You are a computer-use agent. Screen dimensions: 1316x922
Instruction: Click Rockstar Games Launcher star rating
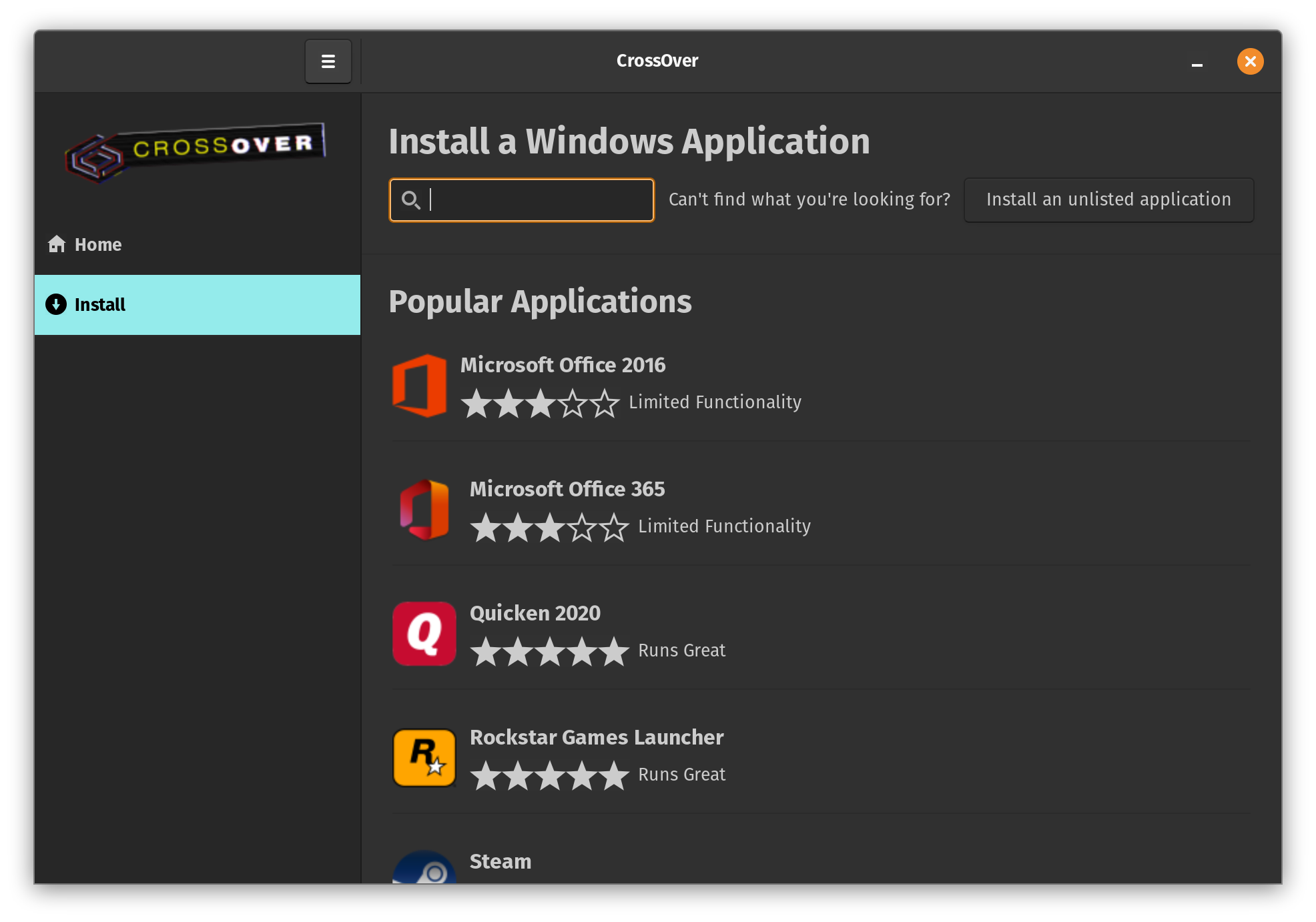pyautogui.click(x=549, y=775)
